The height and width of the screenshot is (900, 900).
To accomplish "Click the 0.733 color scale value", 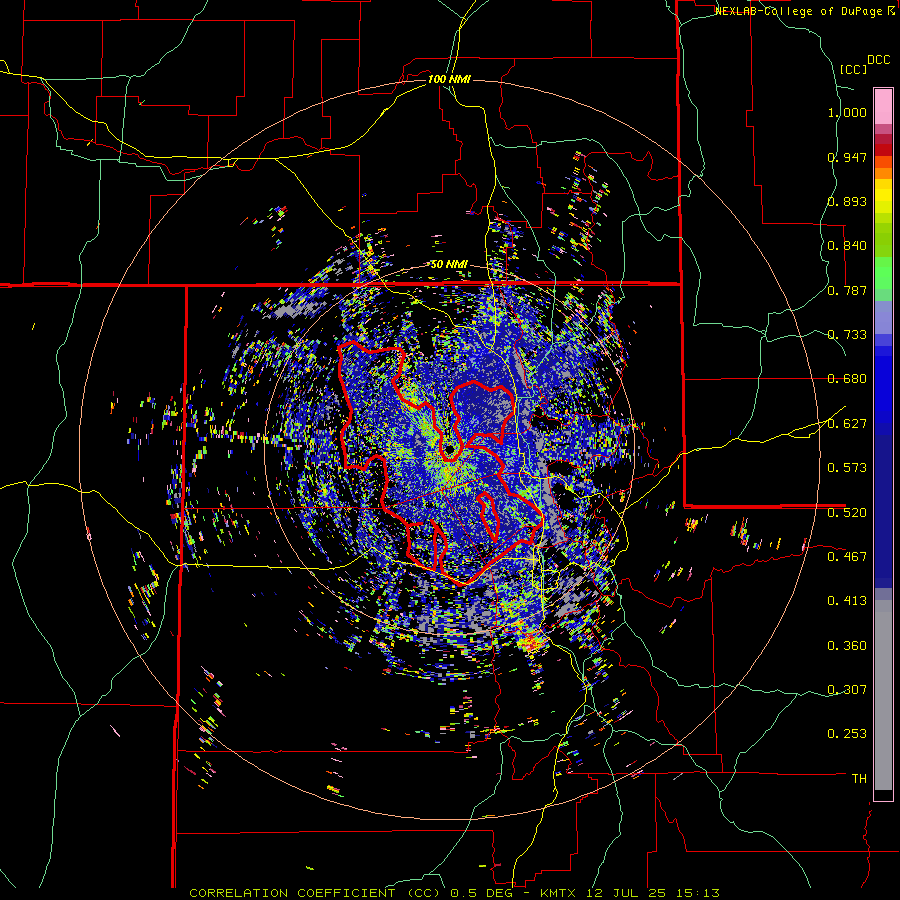I will coord(847,335).
